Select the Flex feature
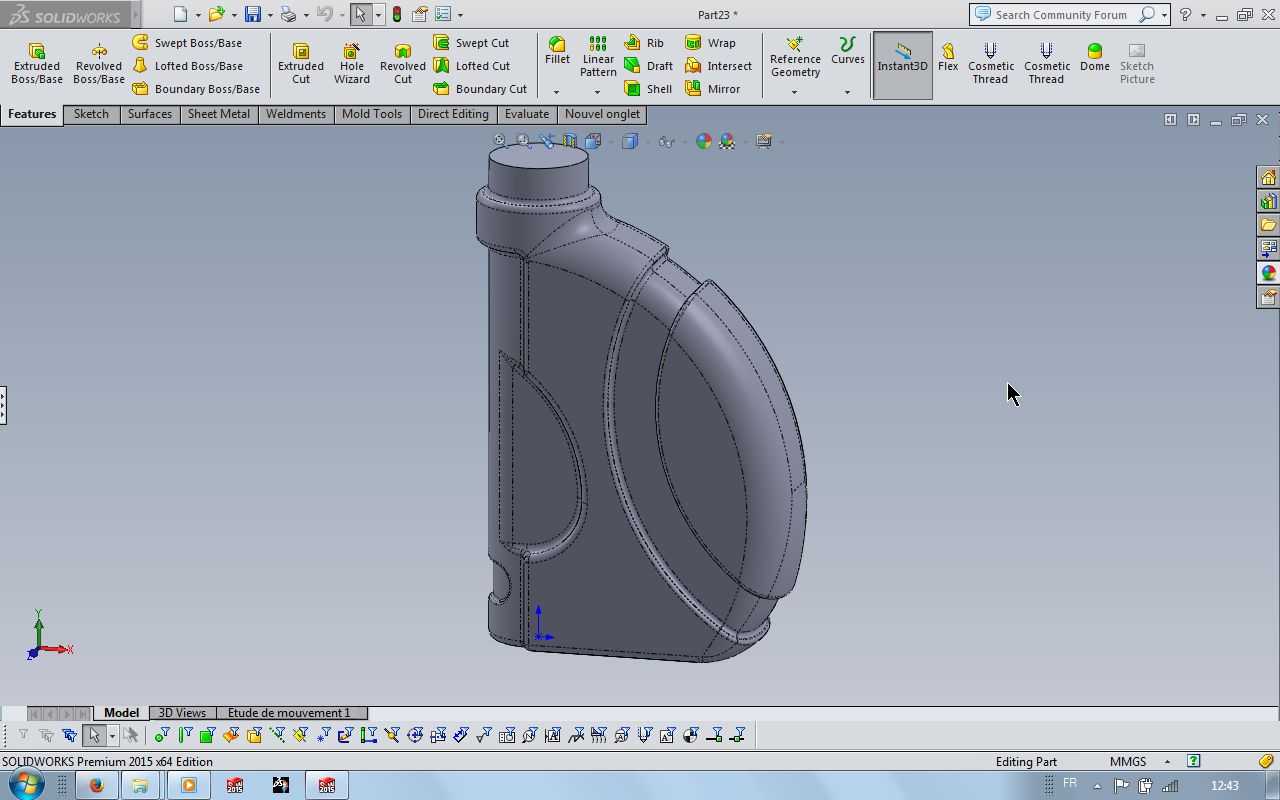This screenshot has height=800, width=1280. pos(948,57)
